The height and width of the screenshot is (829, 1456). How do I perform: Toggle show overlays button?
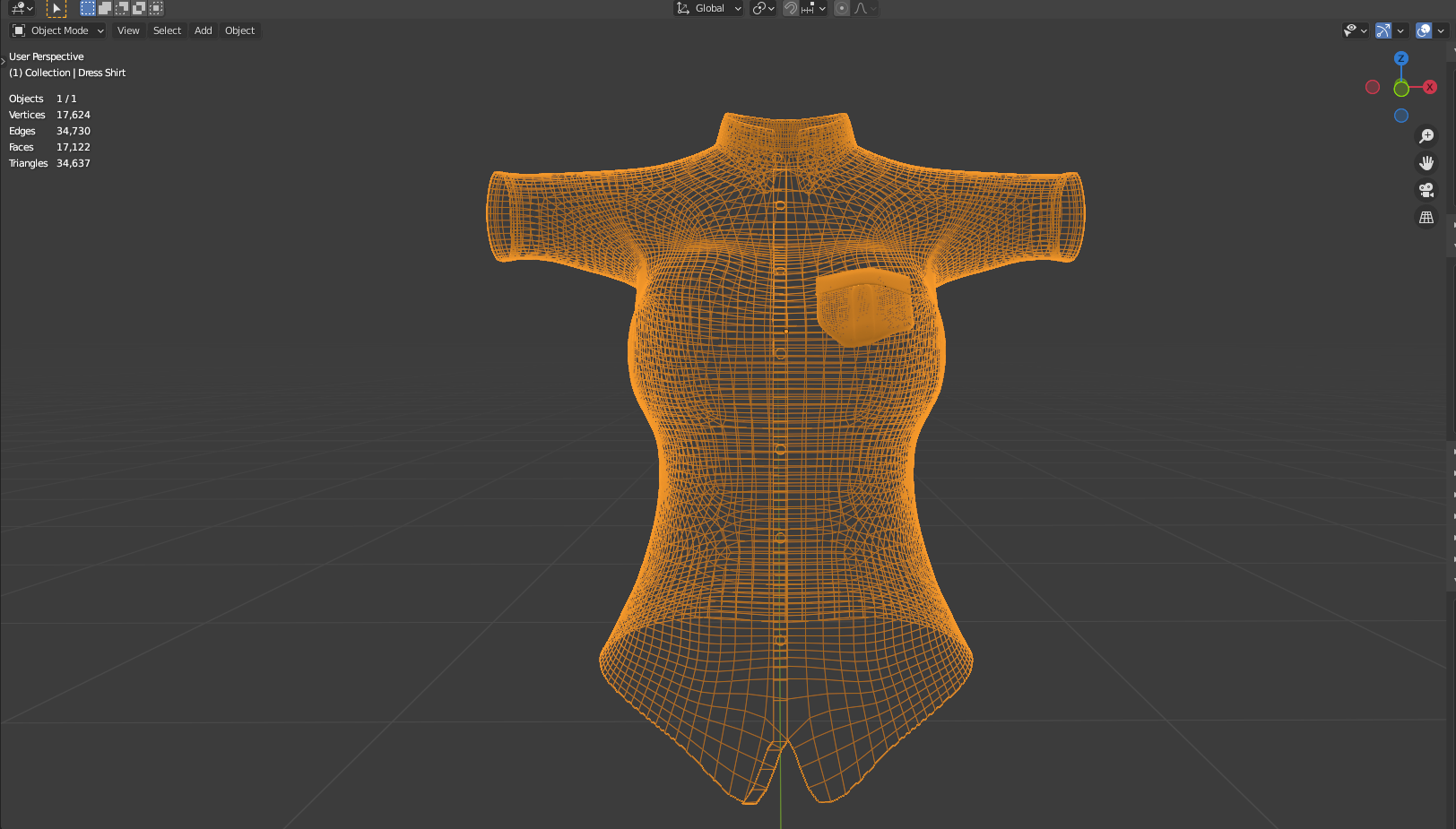click(x=1424, y=30)
